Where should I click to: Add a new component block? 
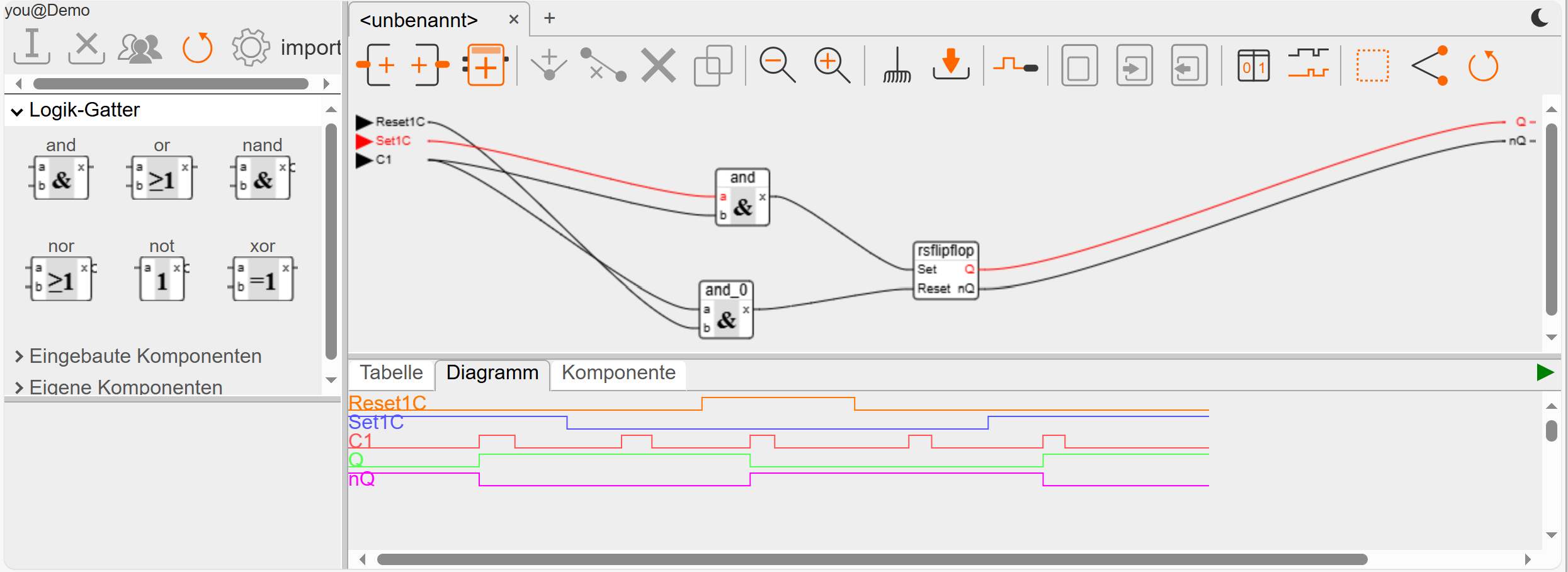pyautogui.click(x=485, y=65)
